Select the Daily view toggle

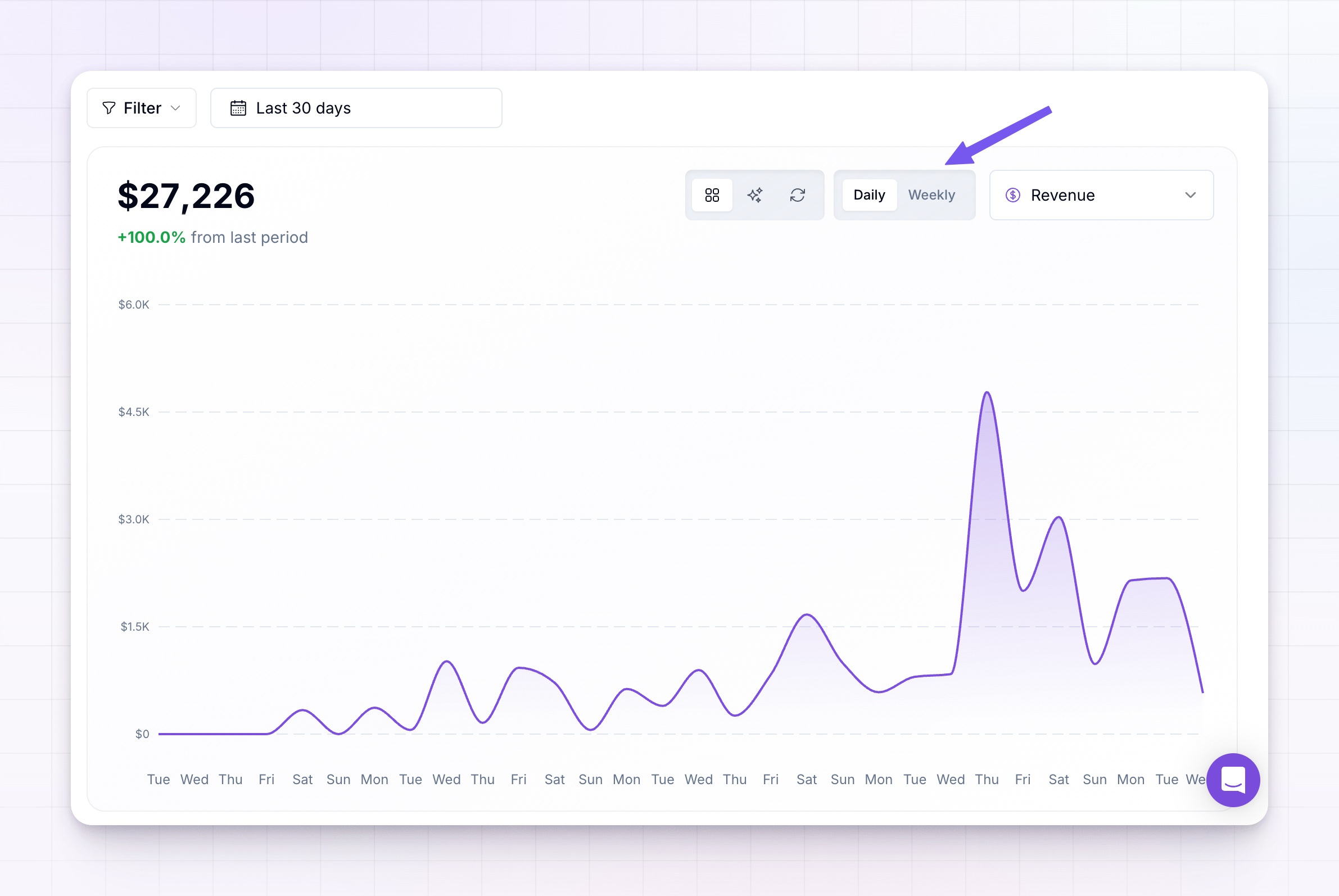pyautogui.click(x=869, y=196)
